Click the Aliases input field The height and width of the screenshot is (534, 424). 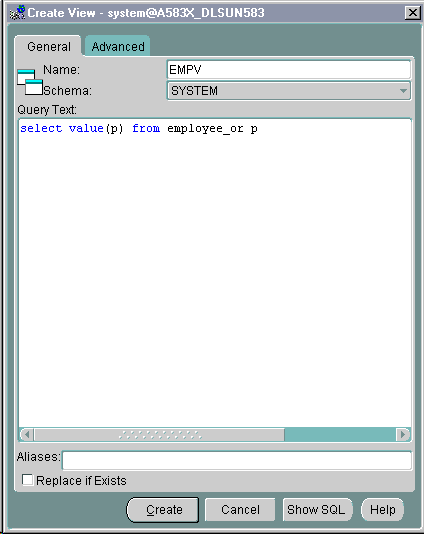(237, 460)
